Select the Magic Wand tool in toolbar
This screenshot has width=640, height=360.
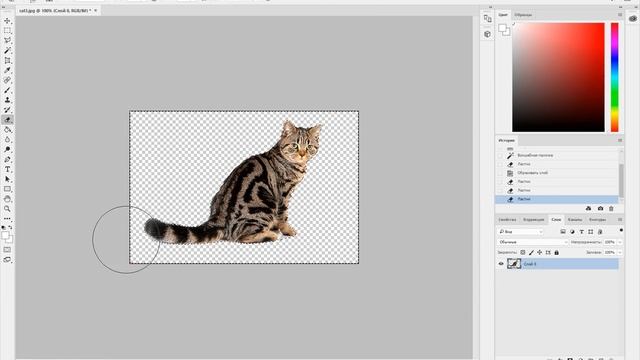7,51
